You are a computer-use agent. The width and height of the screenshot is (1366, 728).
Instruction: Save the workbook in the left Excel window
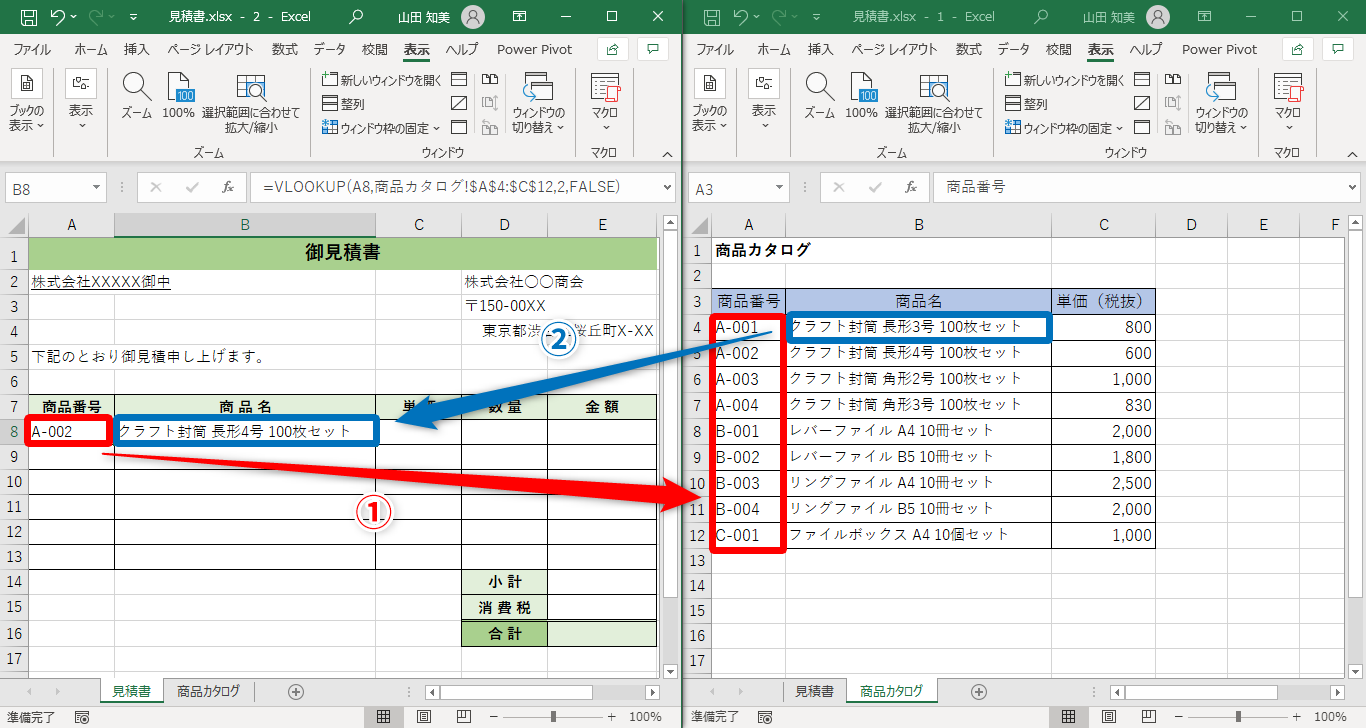tap(29, 17)
